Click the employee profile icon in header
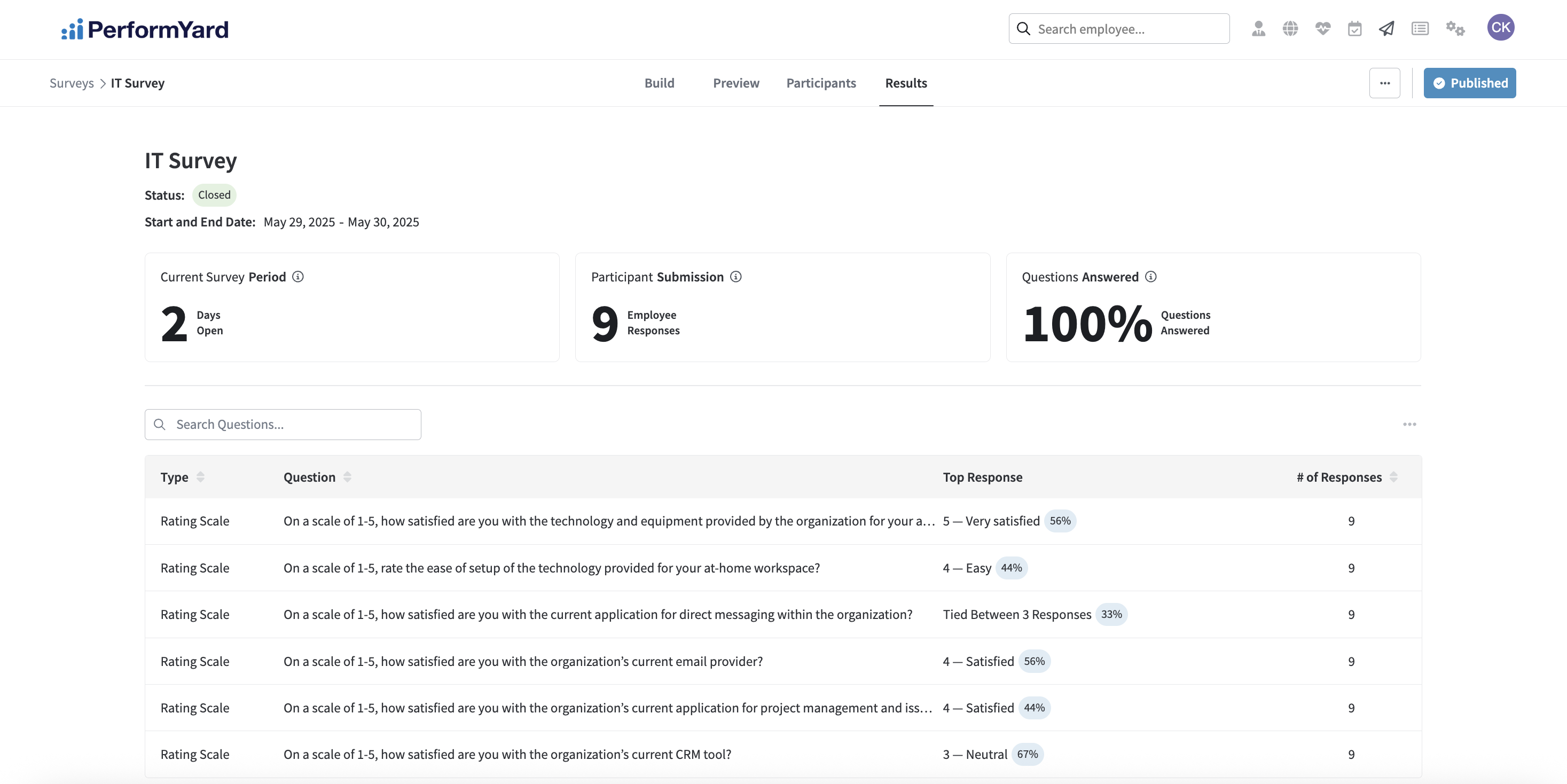Image resolution: width=1567 pixels, height=784 pixels. pyautogui.click(x=1258, y=29)
